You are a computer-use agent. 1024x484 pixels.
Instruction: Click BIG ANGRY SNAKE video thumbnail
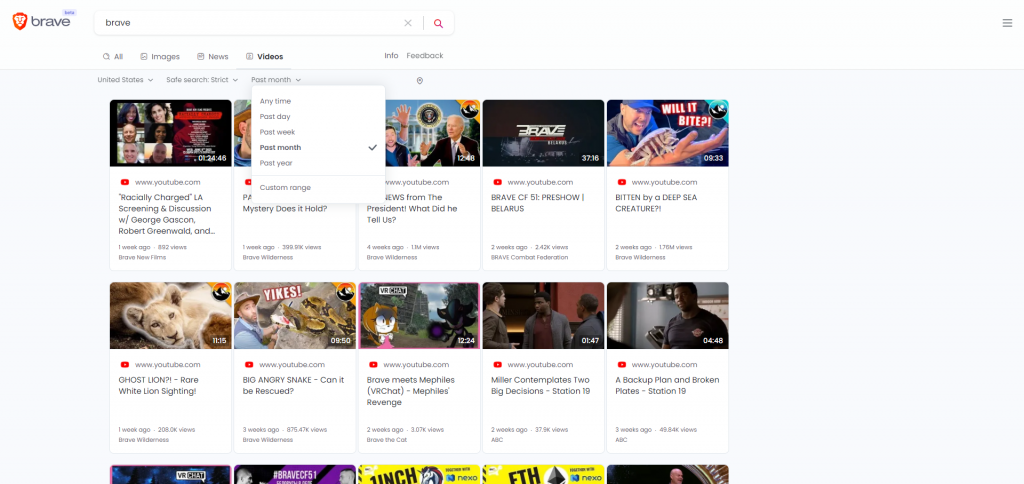click(295, 315)
